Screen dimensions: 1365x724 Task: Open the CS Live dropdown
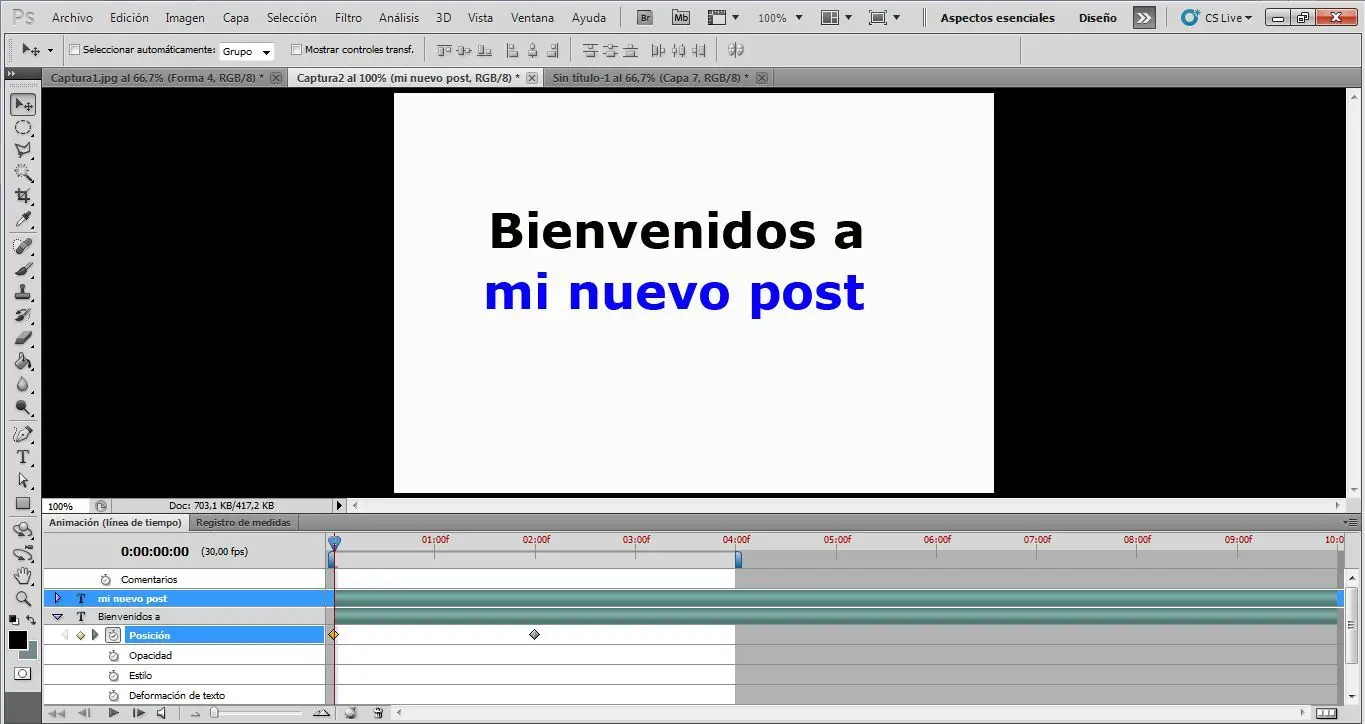point(1216,18)
